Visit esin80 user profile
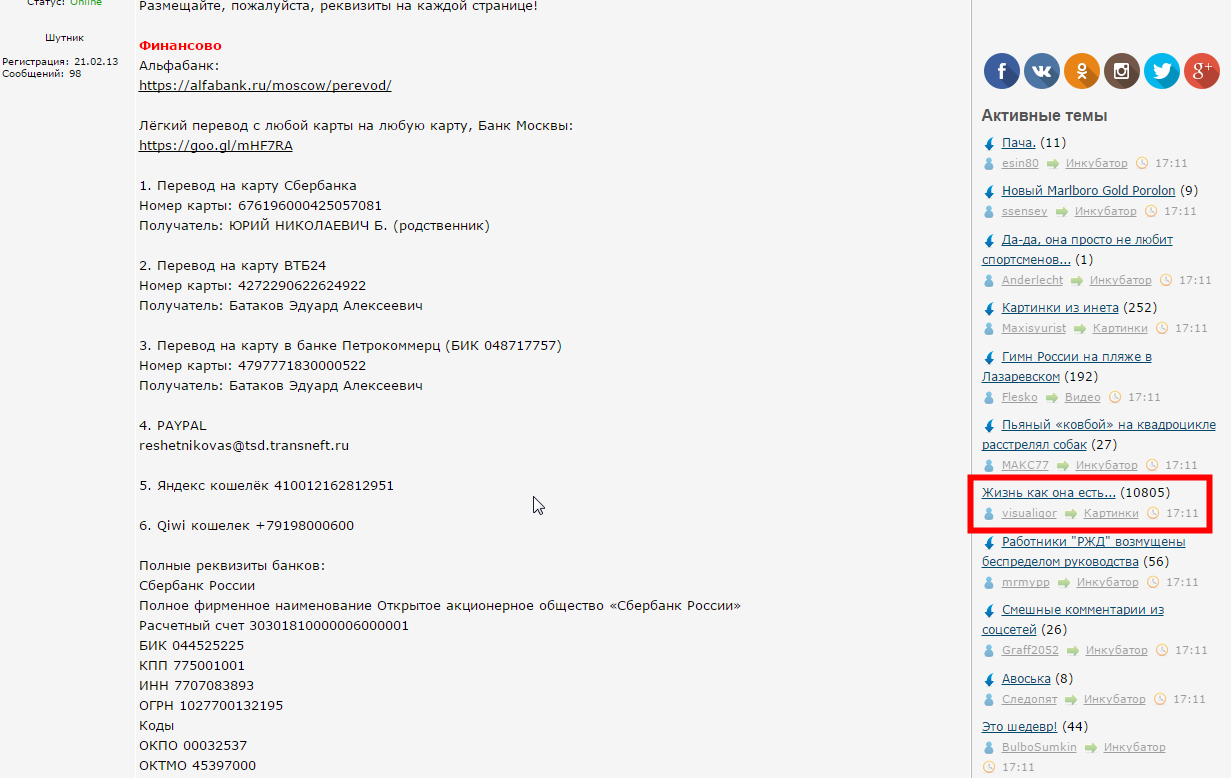 pos(1020,164)
